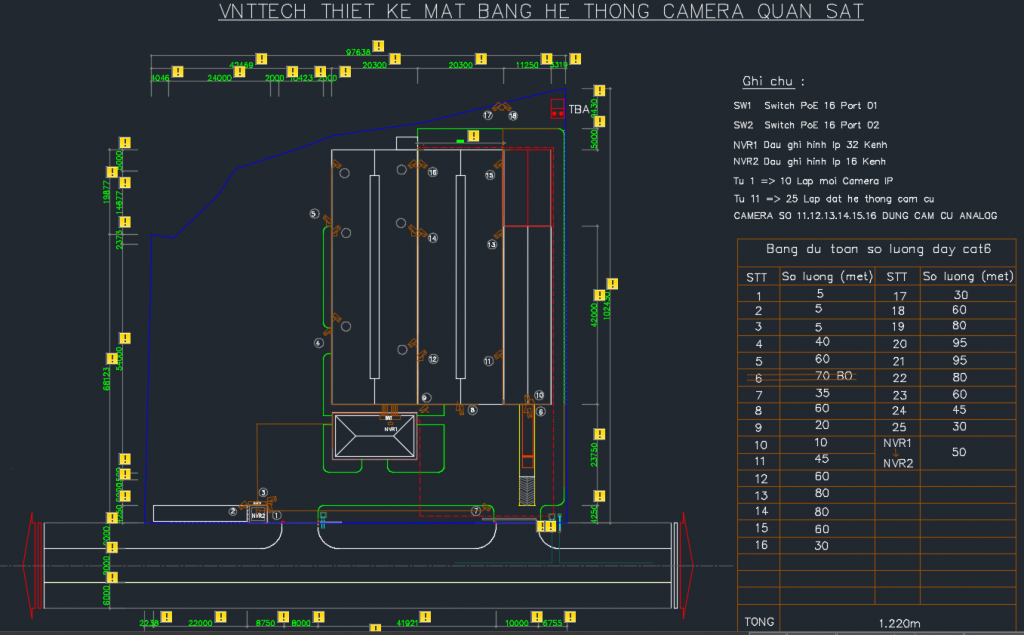Screen dimensions: 1024x635
Task: Click the warning icon beside dimension 97638
Action: pyautogui.click(x=395, y=59)
